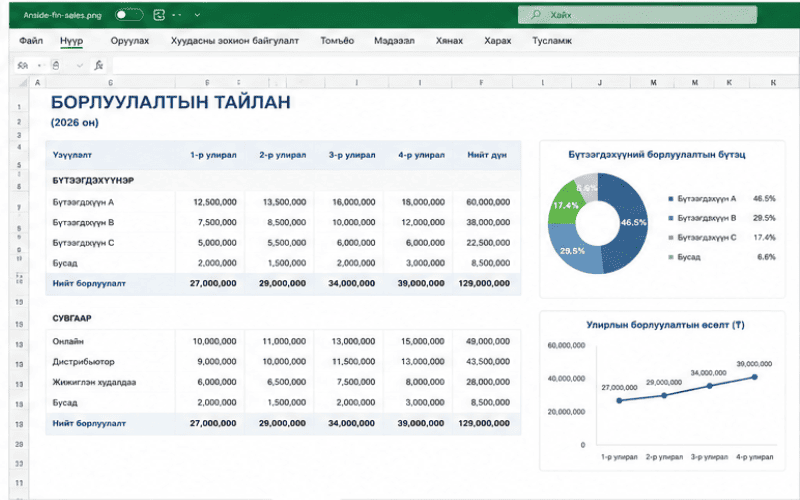
Task: Click the Anside-fin-sales.png file name
Action: pyautogui.click(x=62, y=15)
